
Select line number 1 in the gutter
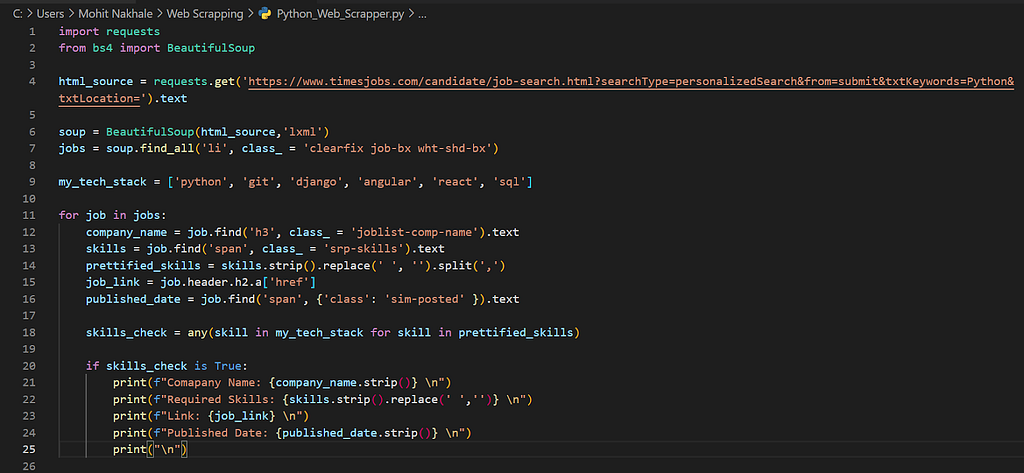33,31
